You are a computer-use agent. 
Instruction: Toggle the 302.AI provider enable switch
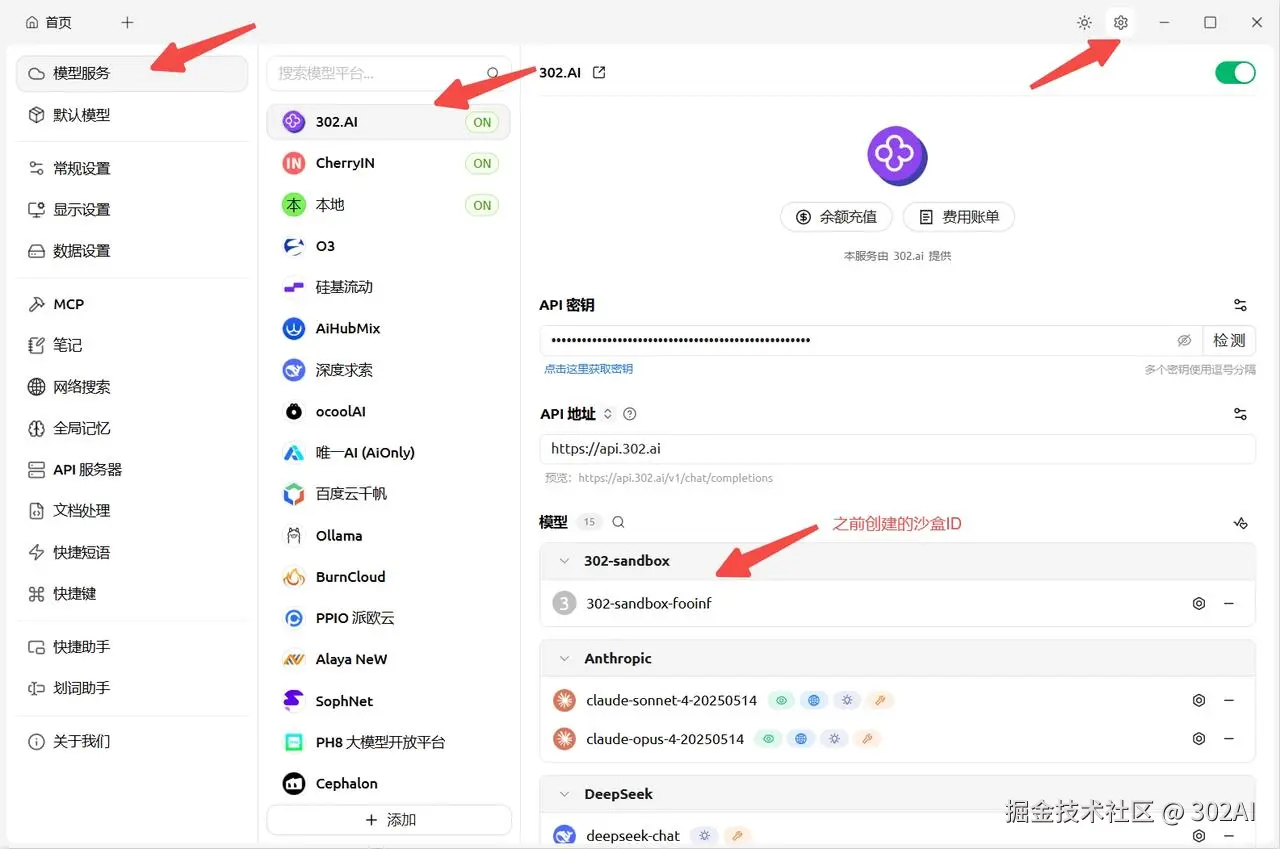pos(1235,72)
